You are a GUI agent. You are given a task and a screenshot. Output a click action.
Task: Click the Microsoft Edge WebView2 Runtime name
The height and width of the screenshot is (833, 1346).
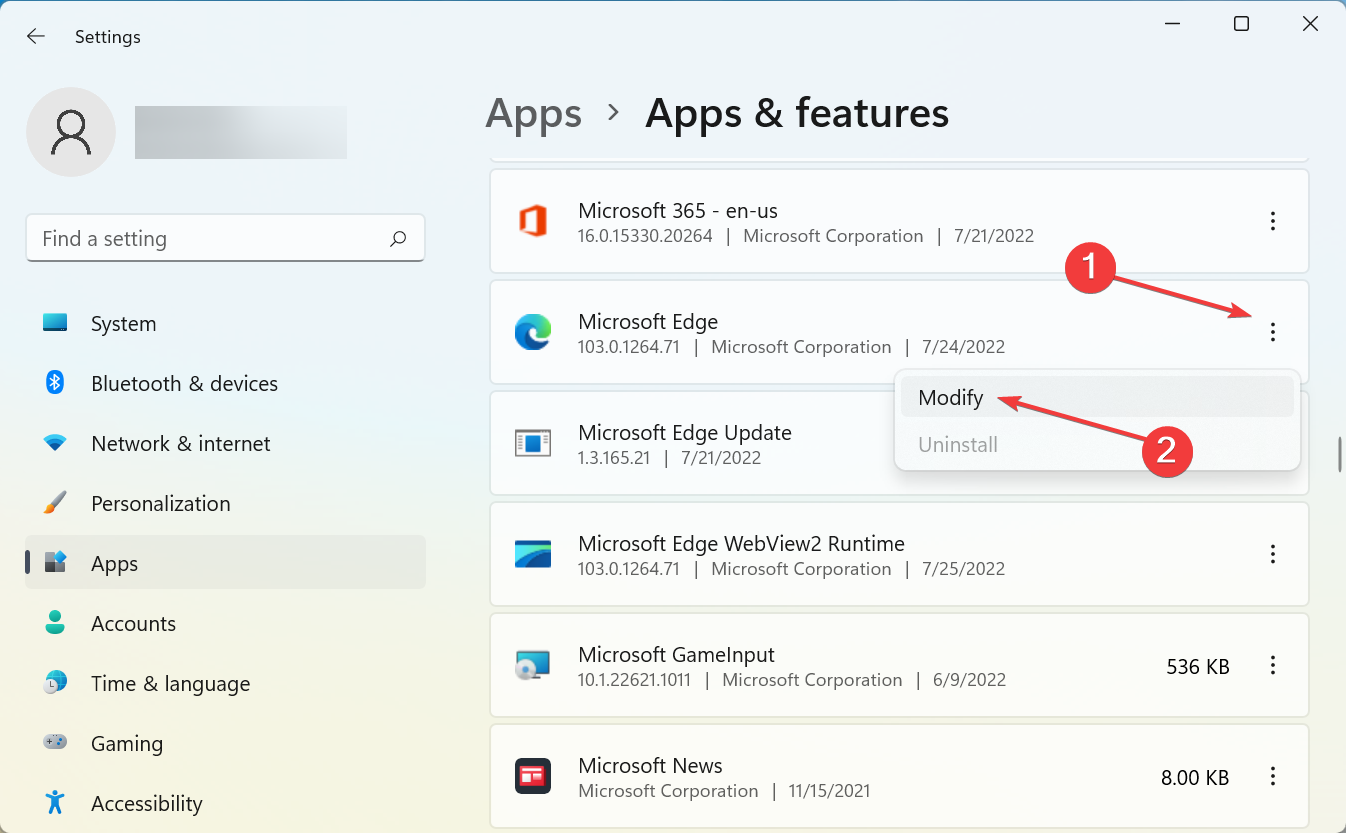pyautogui.click(x=742, y=544)
